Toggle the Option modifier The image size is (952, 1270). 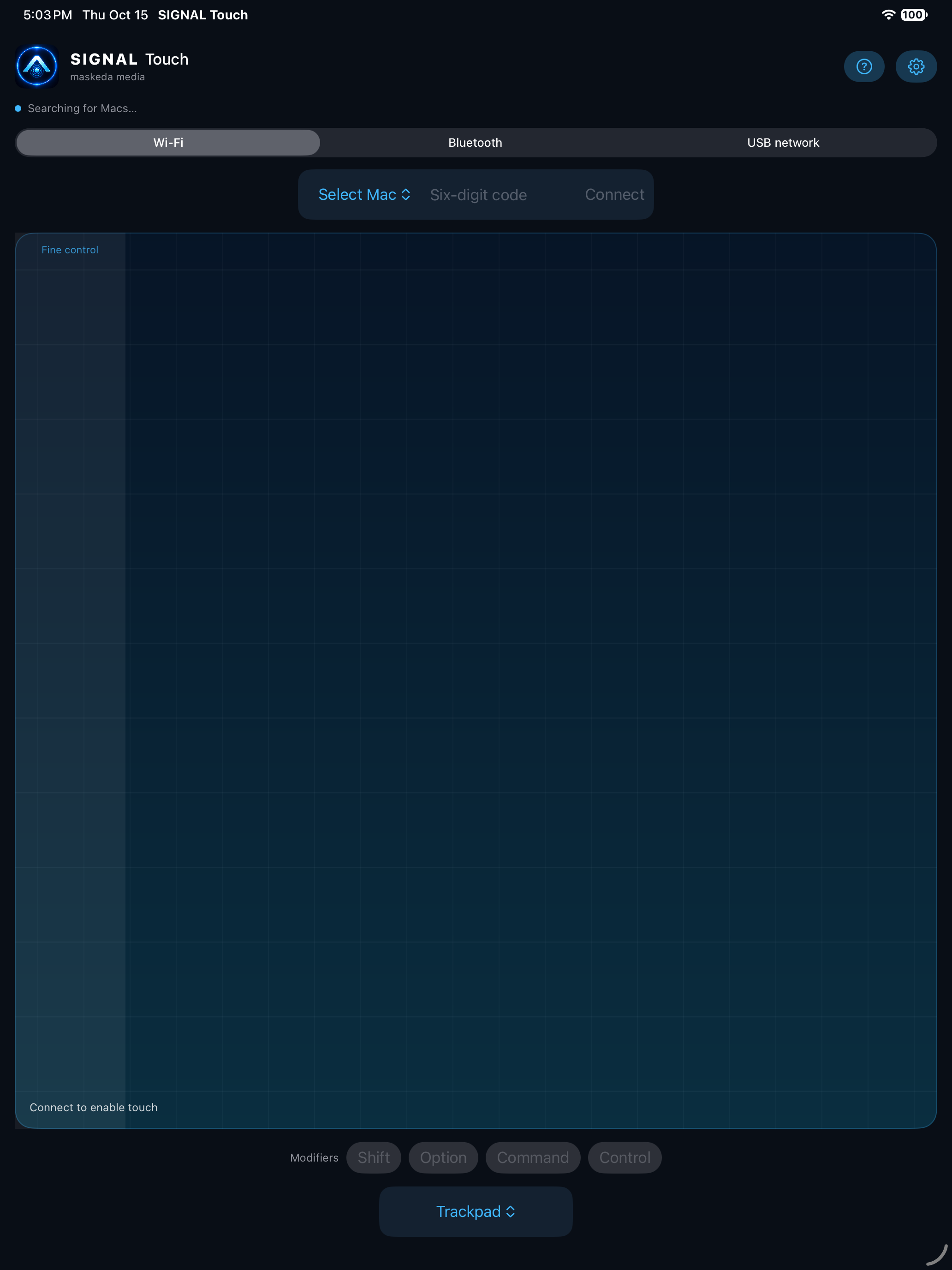(x=443, y=1157)
